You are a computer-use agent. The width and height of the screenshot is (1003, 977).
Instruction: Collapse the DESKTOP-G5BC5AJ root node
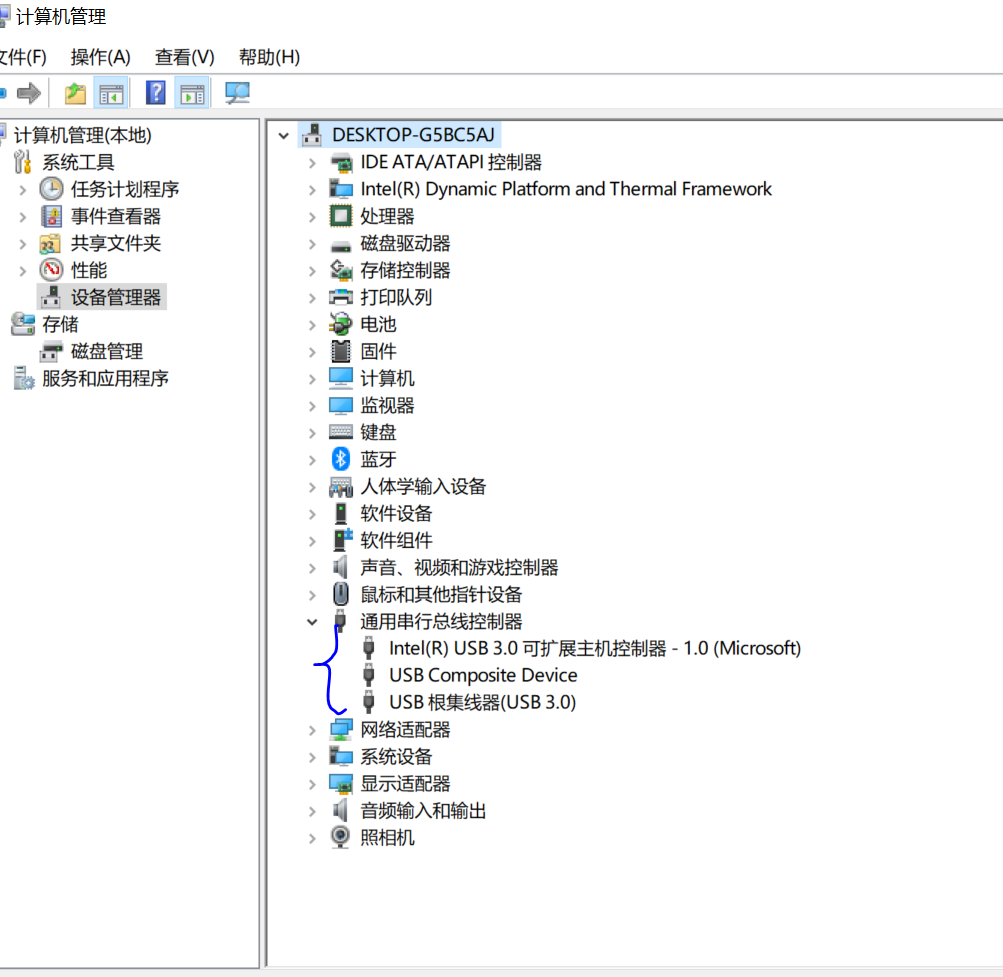(283, 136)
